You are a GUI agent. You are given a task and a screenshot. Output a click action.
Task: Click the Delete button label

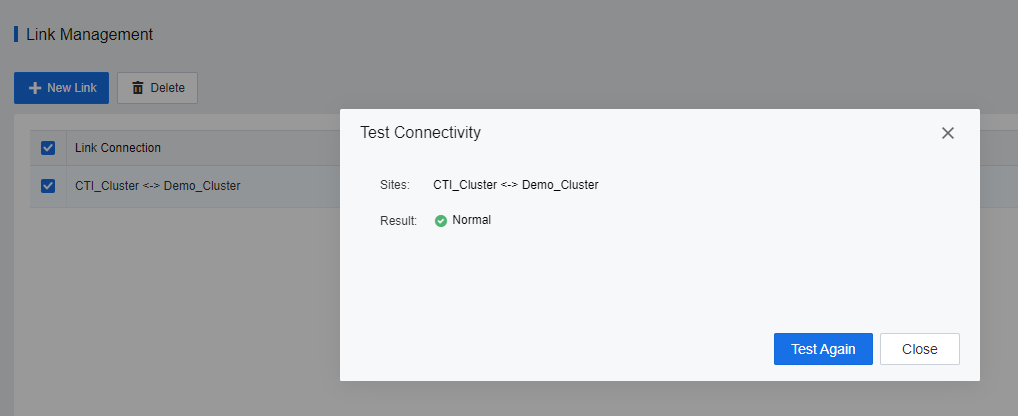click(167, 88)
